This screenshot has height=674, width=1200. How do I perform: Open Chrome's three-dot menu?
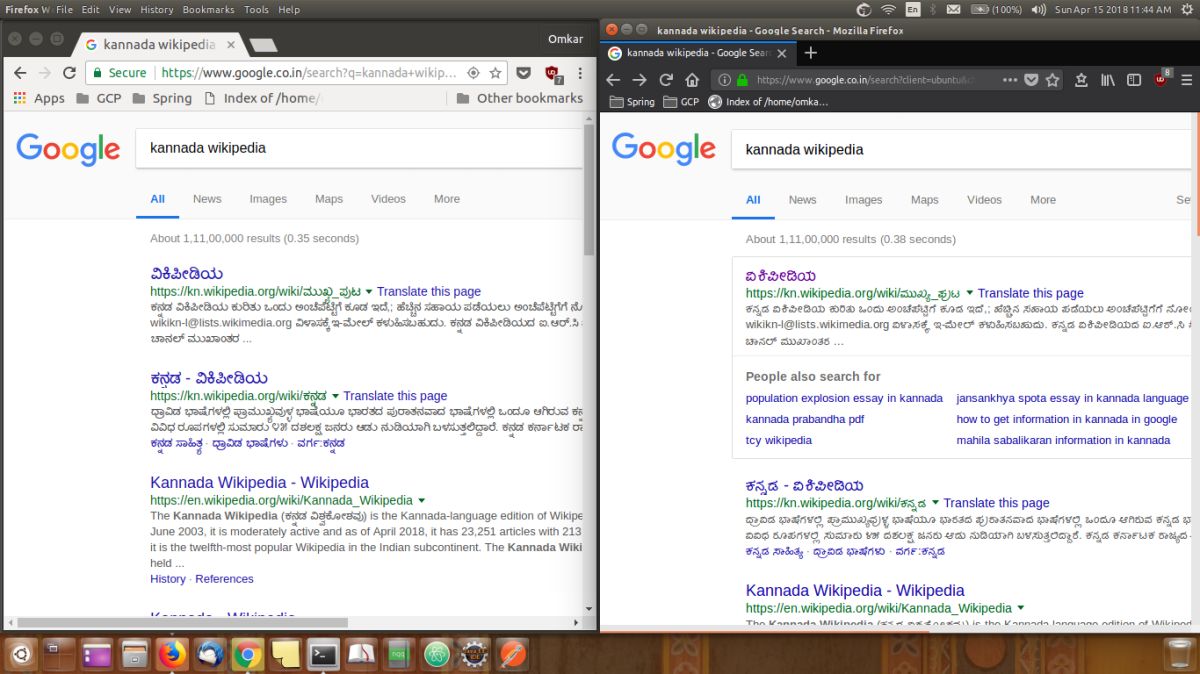(x=580, y=73)
